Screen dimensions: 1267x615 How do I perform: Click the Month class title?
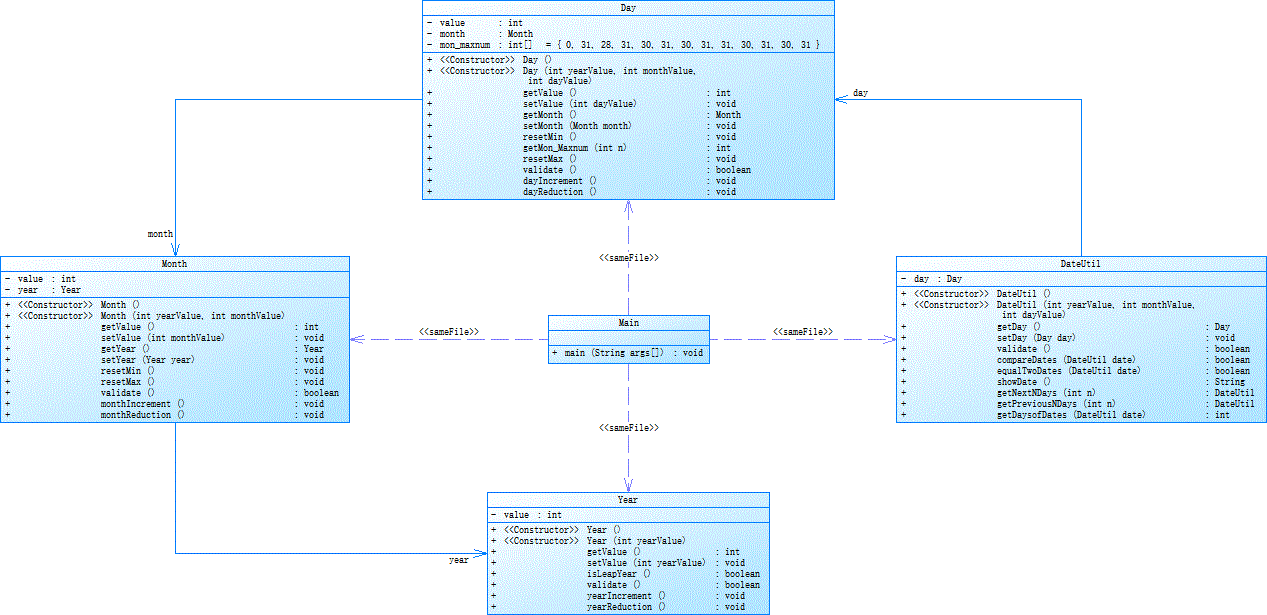pyautogui.click(x=175, y=264)
